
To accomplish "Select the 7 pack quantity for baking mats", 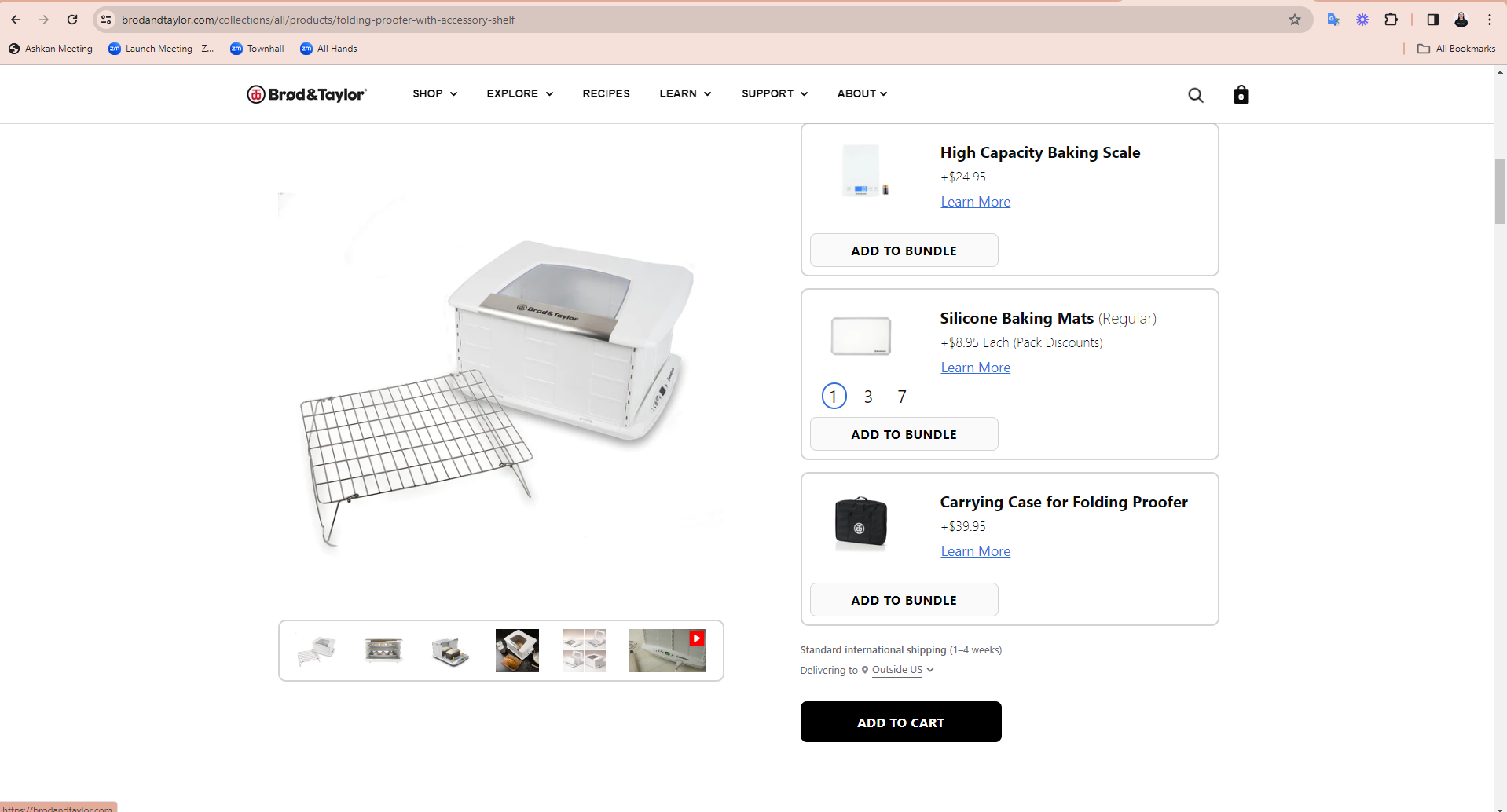I will pos(902,397).
